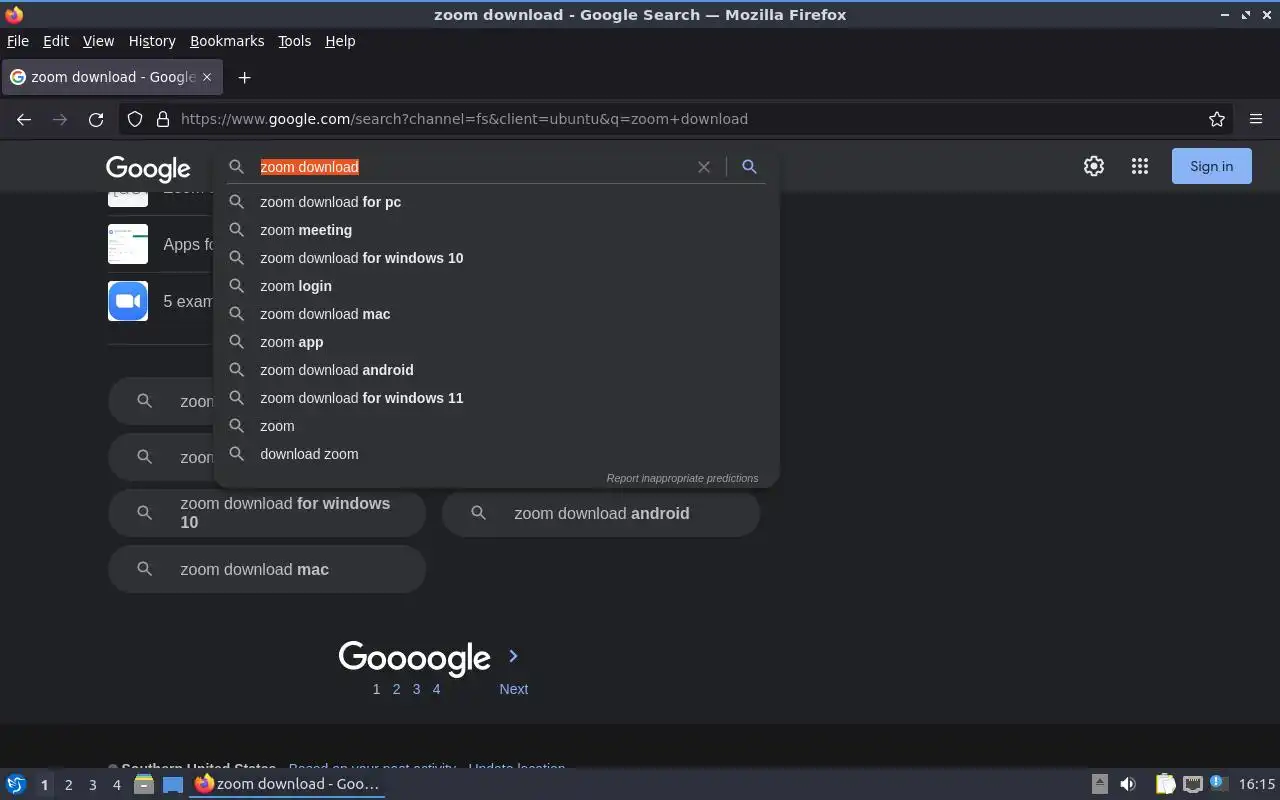Open the Tools menu
Image resolution: width=1280 pixels, height=800 pixels.
[295, 41]
